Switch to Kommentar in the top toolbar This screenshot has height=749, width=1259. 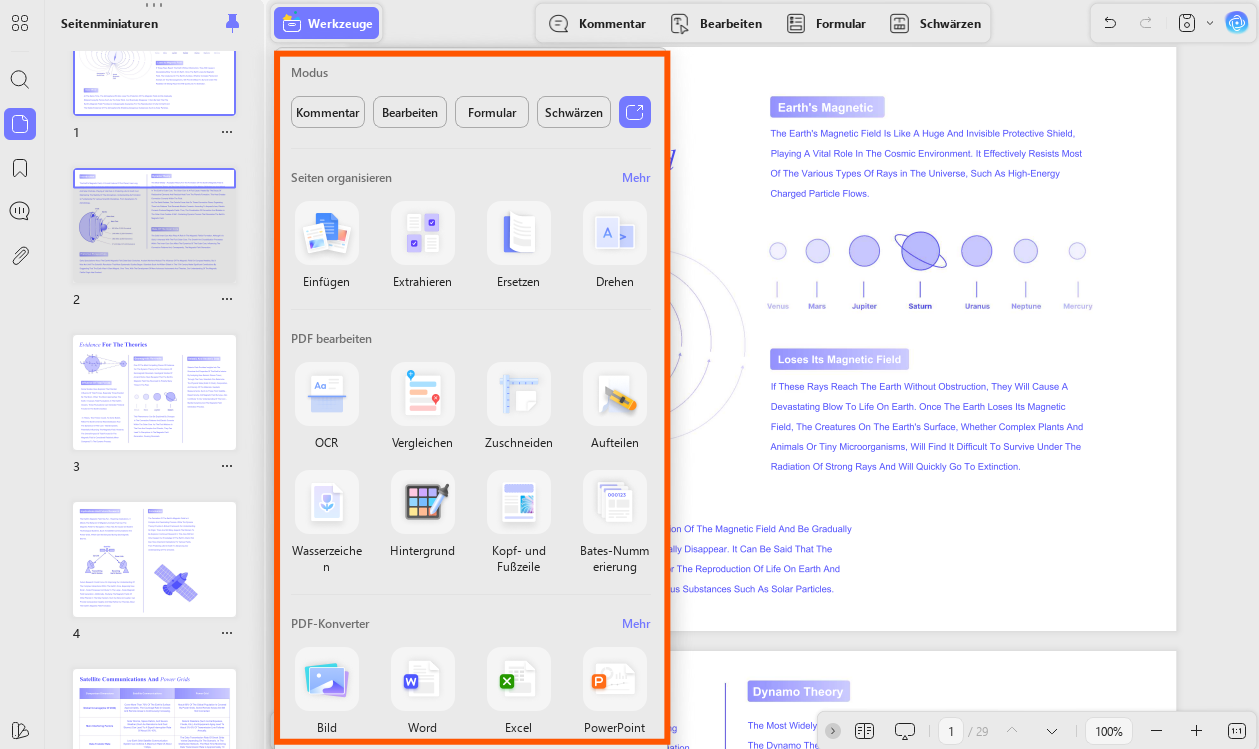pyautogui.click(x=597, y=23)
